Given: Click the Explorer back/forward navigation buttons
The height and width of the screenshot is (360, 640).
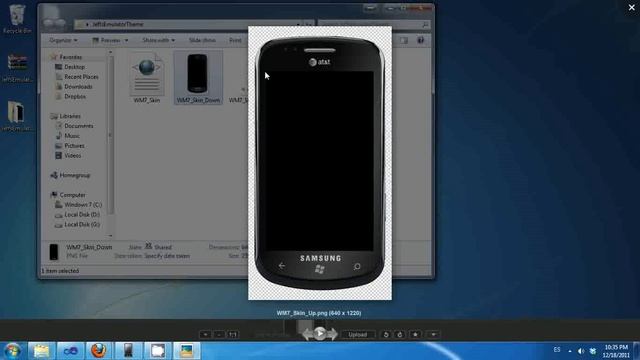Looking at the screenshot, I should point(54,24).
